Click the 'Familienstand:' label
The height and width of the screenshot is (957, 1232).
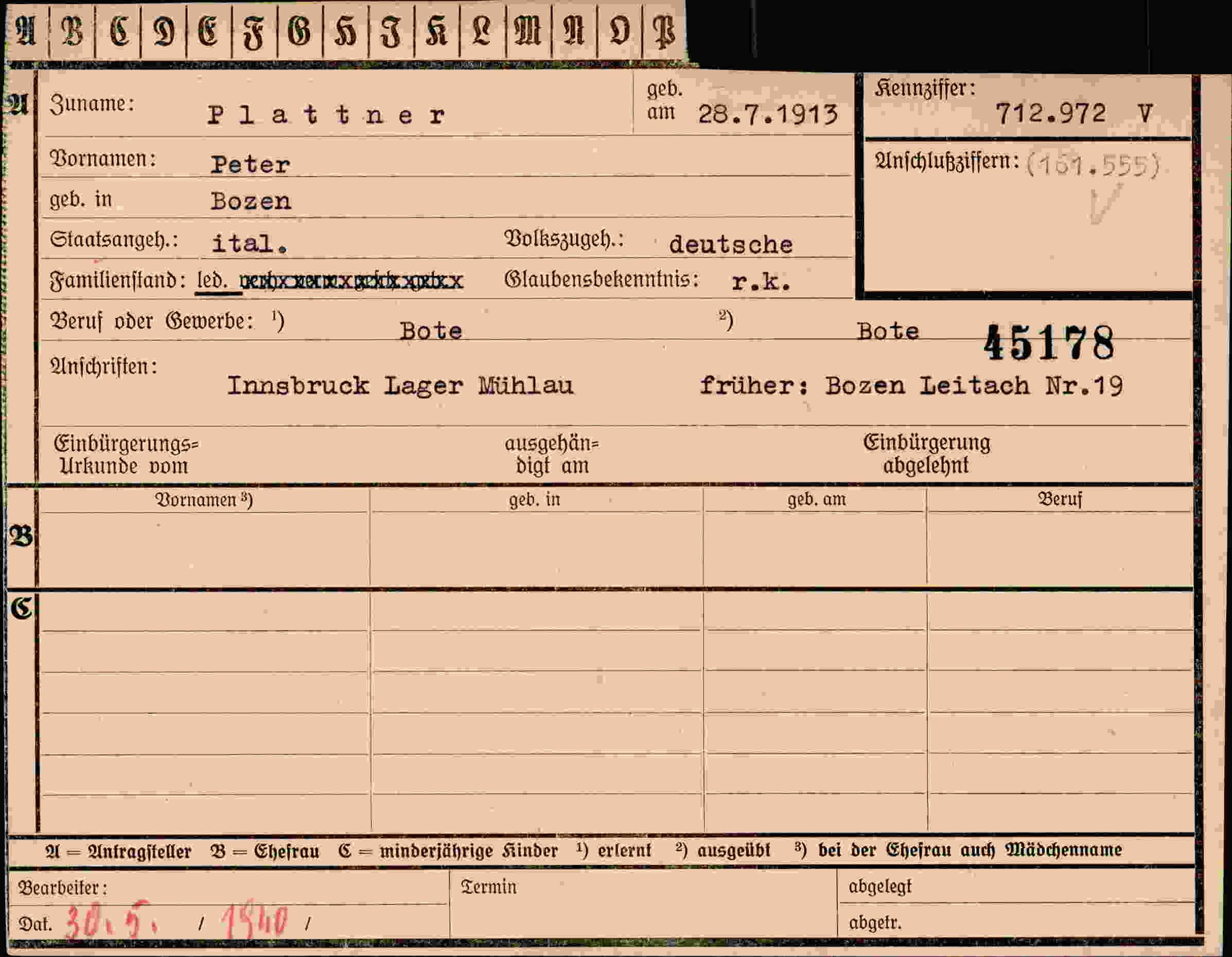[x=118, y=281]
